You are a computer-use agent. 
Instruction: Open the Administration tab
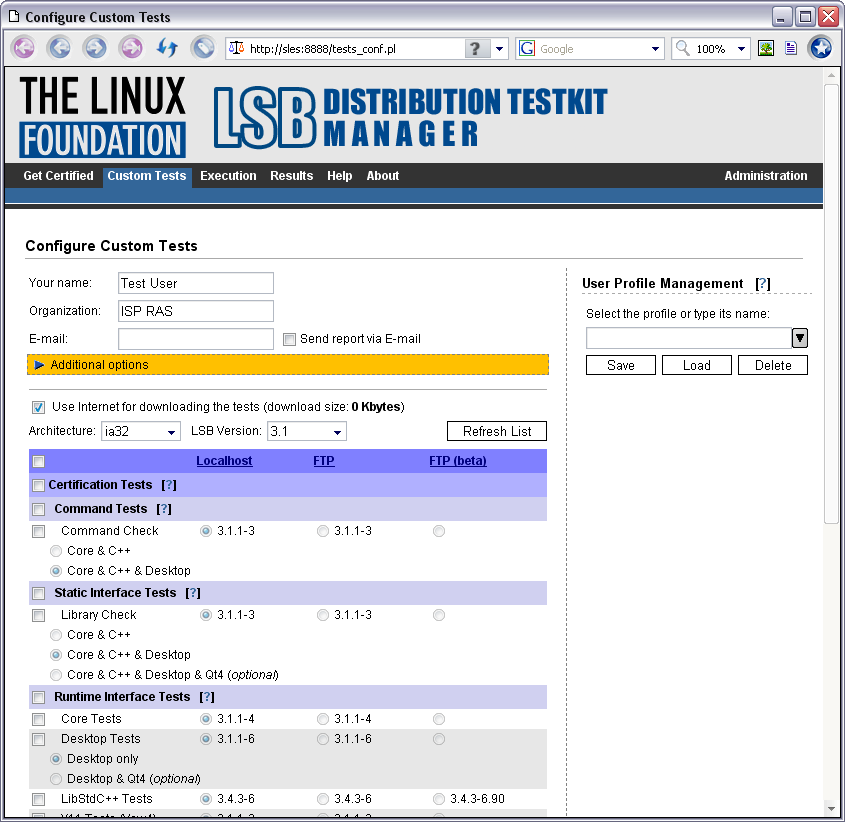point(765,176)
